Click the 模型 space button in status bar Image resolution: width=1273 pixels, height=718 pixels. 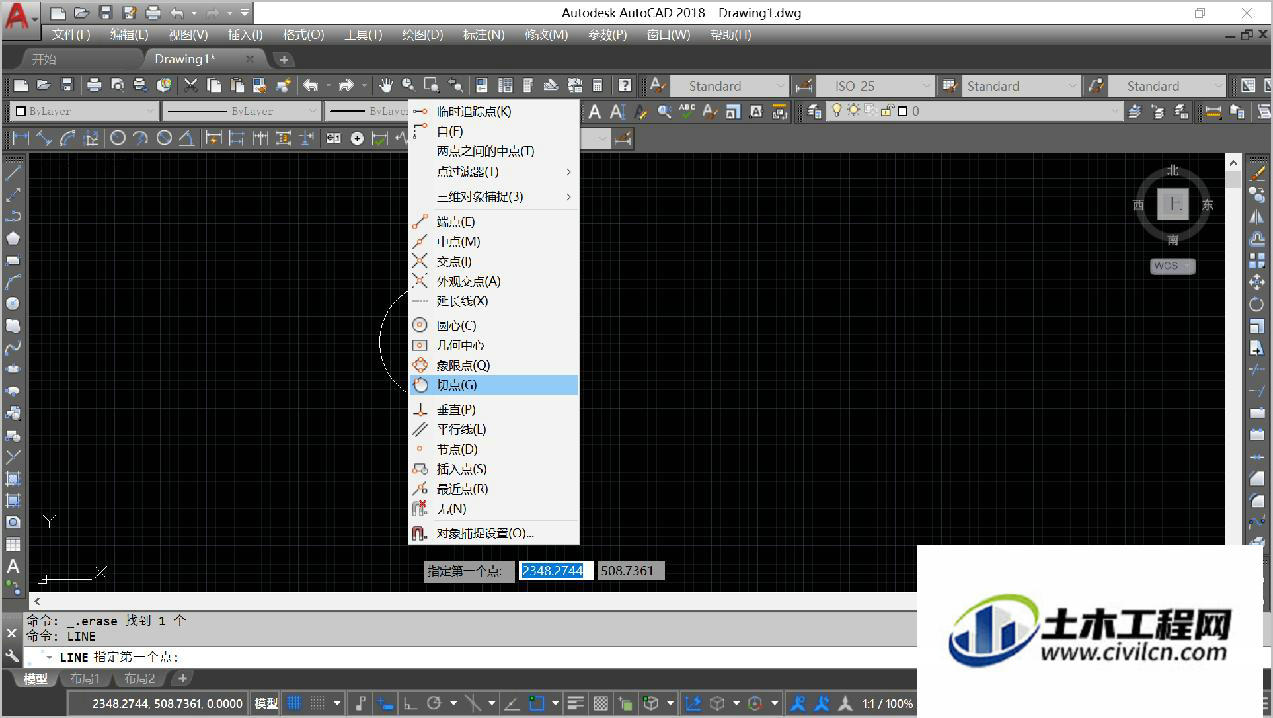tap(266, 703)
